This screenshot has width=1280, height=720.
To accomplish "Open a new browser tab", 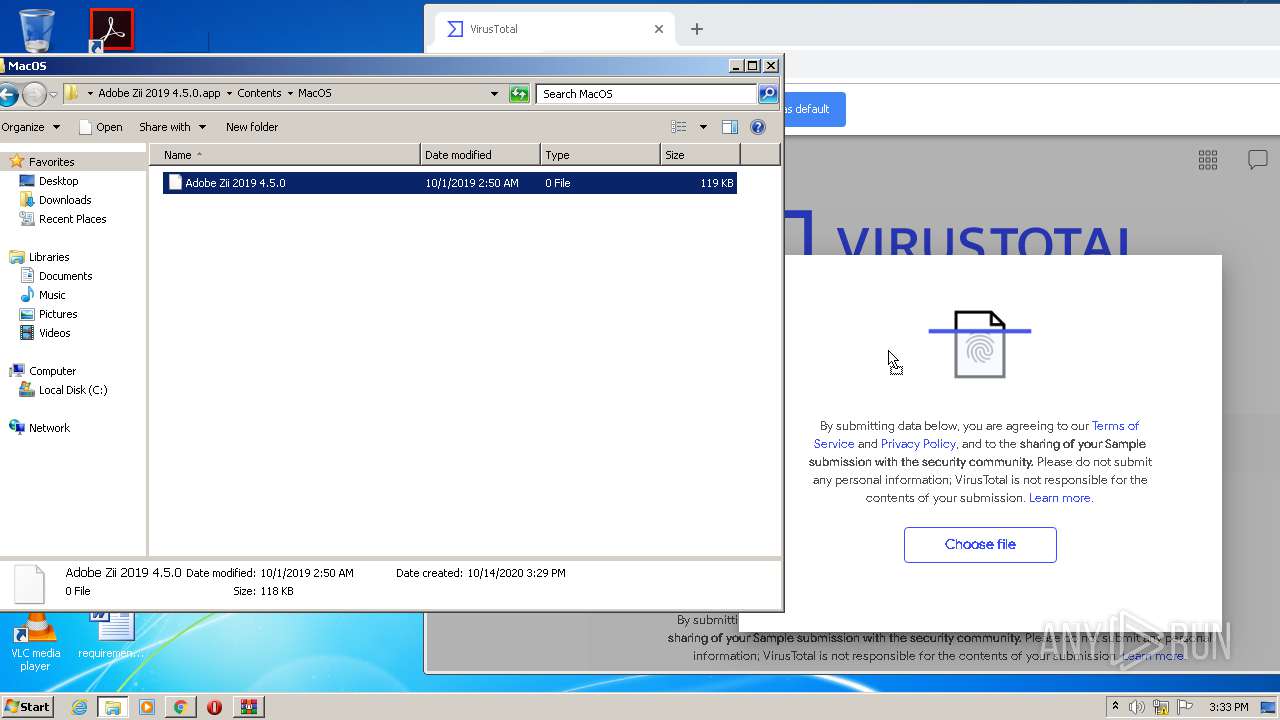I will coord(697,29).
